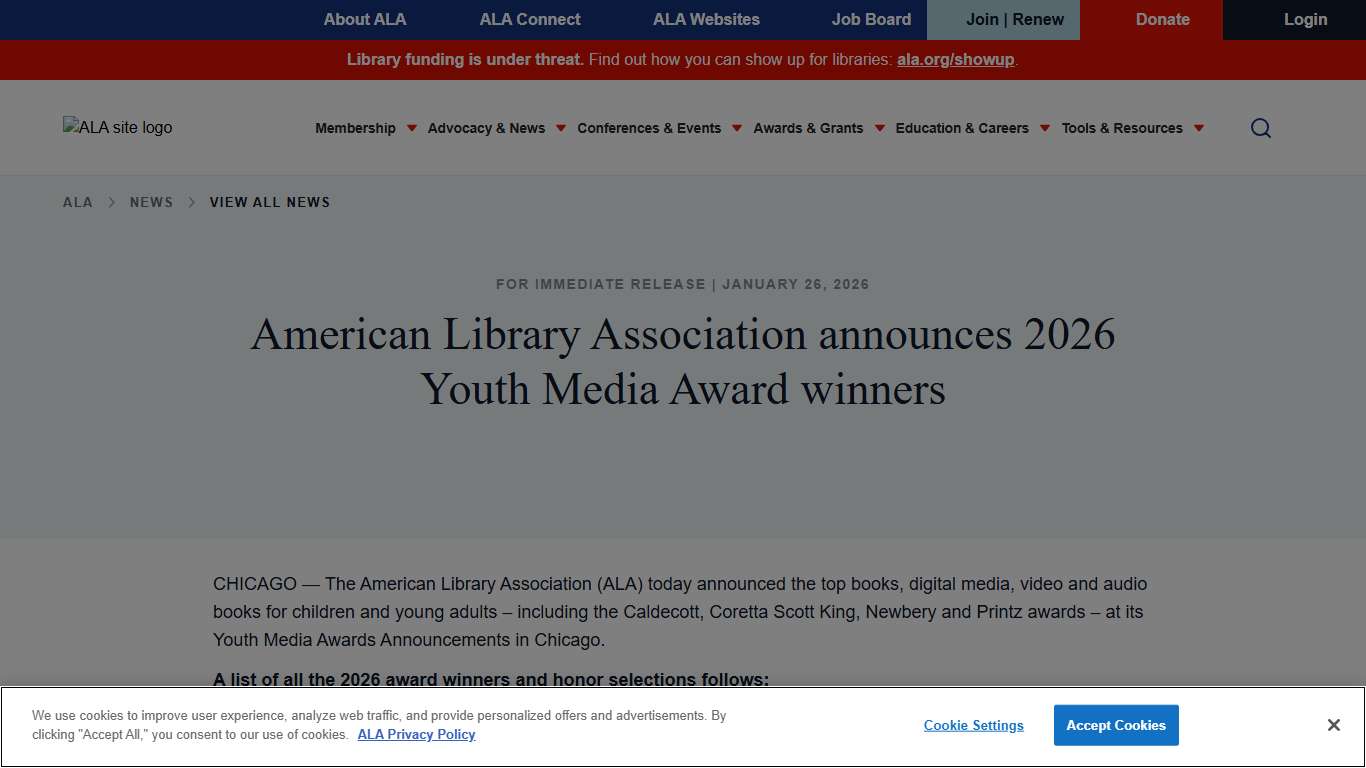This screenshot has width=1366, height=768.
Task: Select ALA Connect in the top bar
Action: (x=529, y=19)
